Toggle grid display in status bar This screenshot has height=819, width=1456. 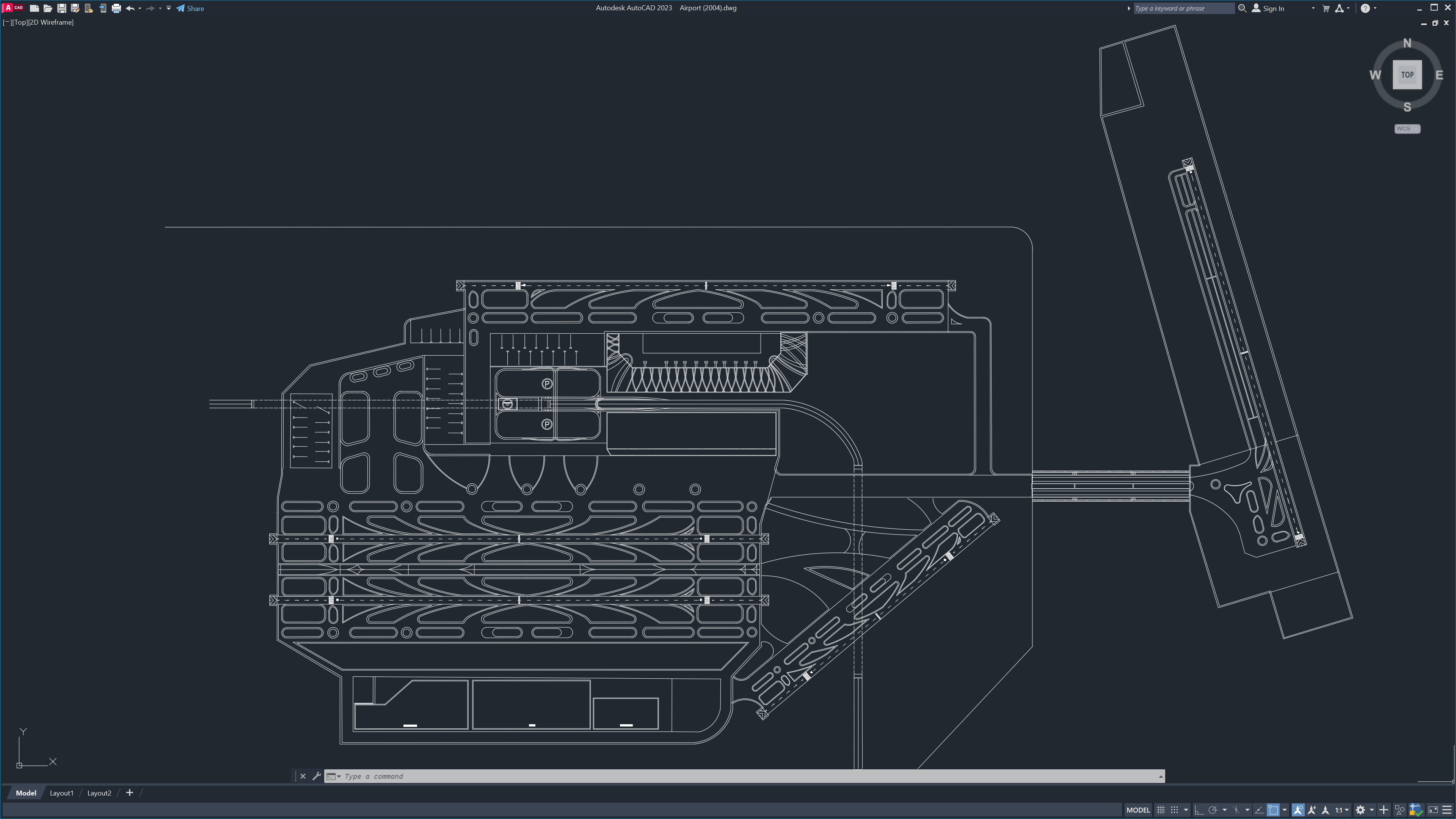click(1161, 810)
